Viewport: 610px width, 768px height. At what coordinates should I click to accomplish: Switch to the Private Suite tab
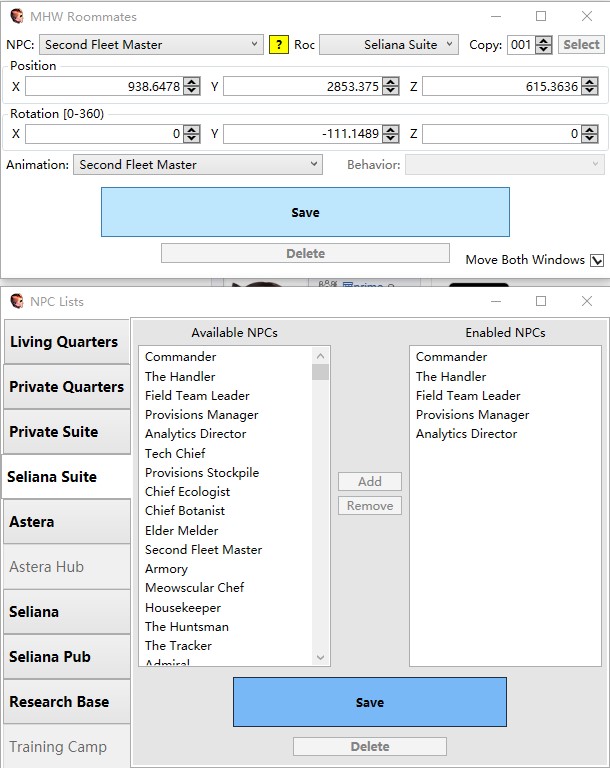coord(67,432)
